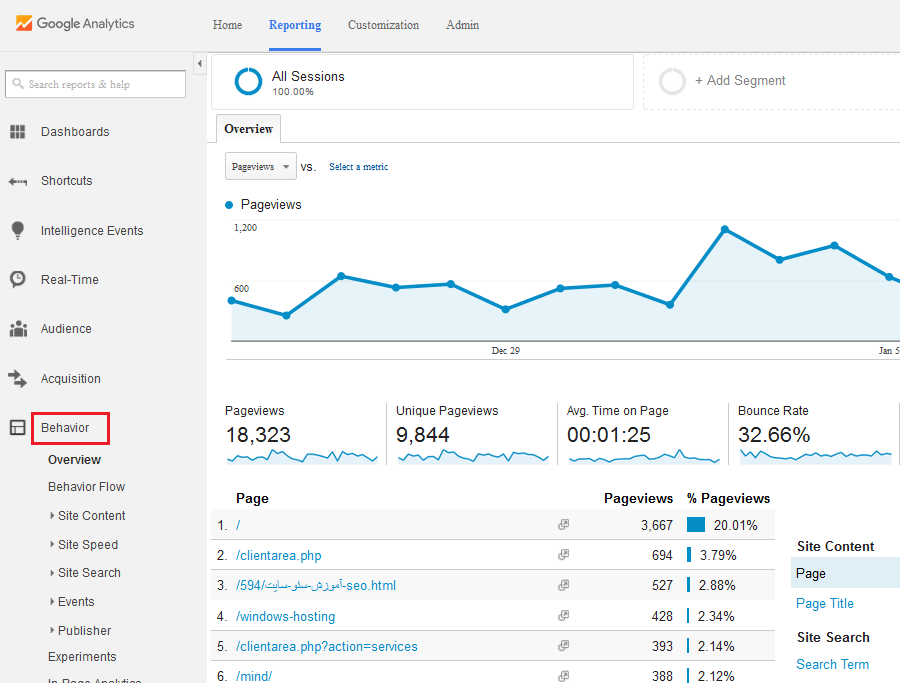Click the Real-Time clock icon
Image resolution: width=900 pixels, height=683 pixels.
pos(18,280)
